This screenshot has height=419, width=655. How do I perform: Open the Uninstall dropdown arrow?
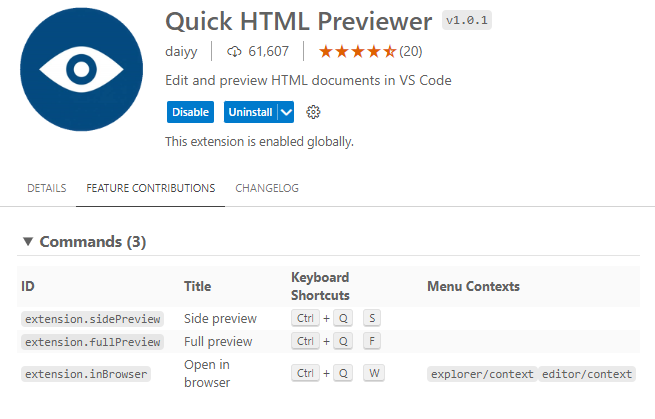(286, 112)
